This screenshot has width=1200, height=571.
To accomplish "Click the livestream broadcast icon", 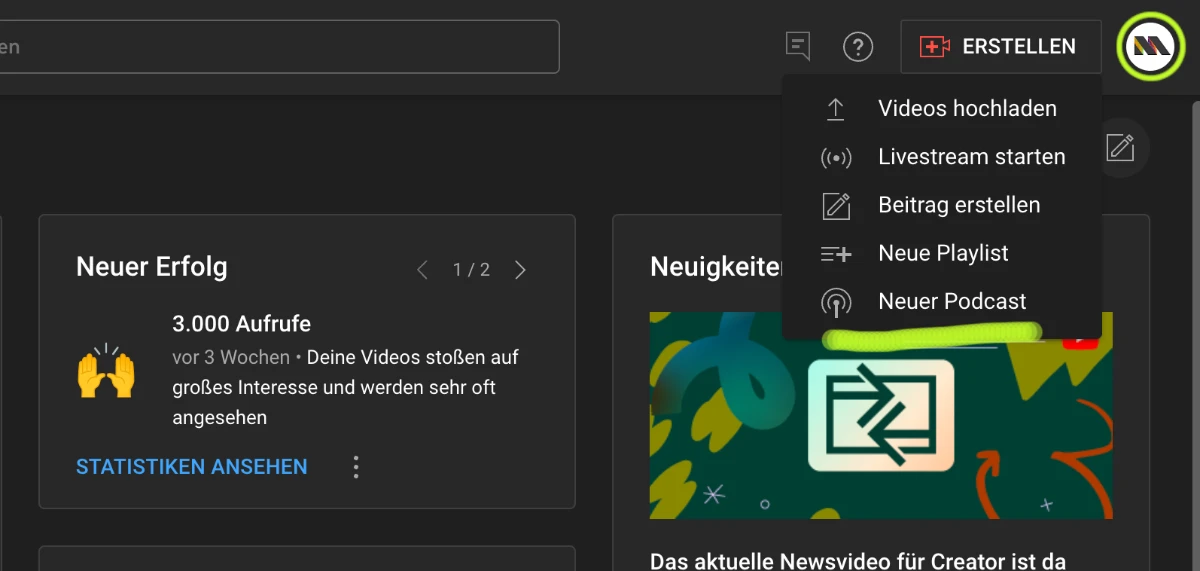I will coord(836,158).
